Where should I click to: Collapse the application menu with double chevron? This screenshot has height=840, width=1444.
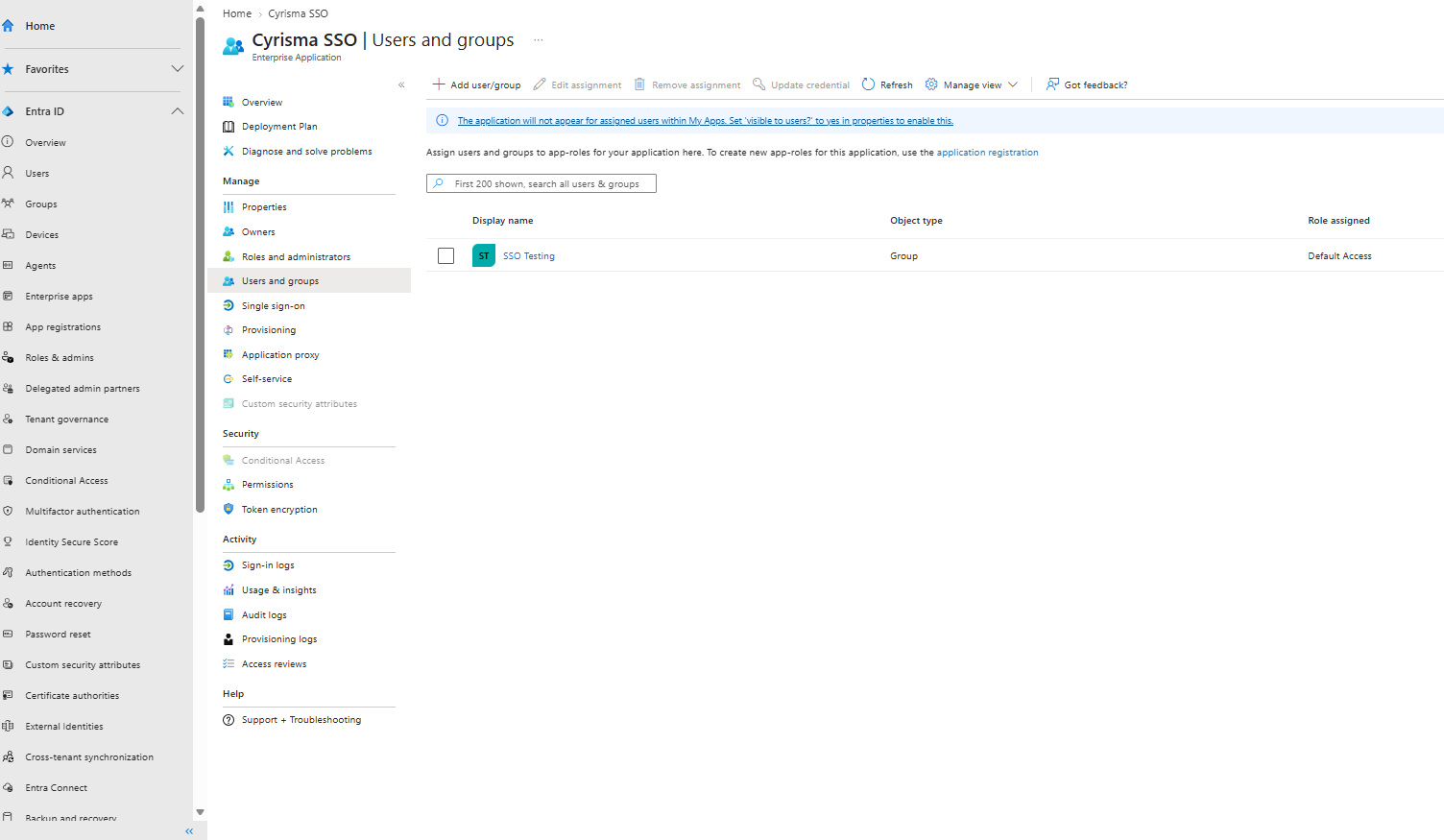click(x=401, y=85)
